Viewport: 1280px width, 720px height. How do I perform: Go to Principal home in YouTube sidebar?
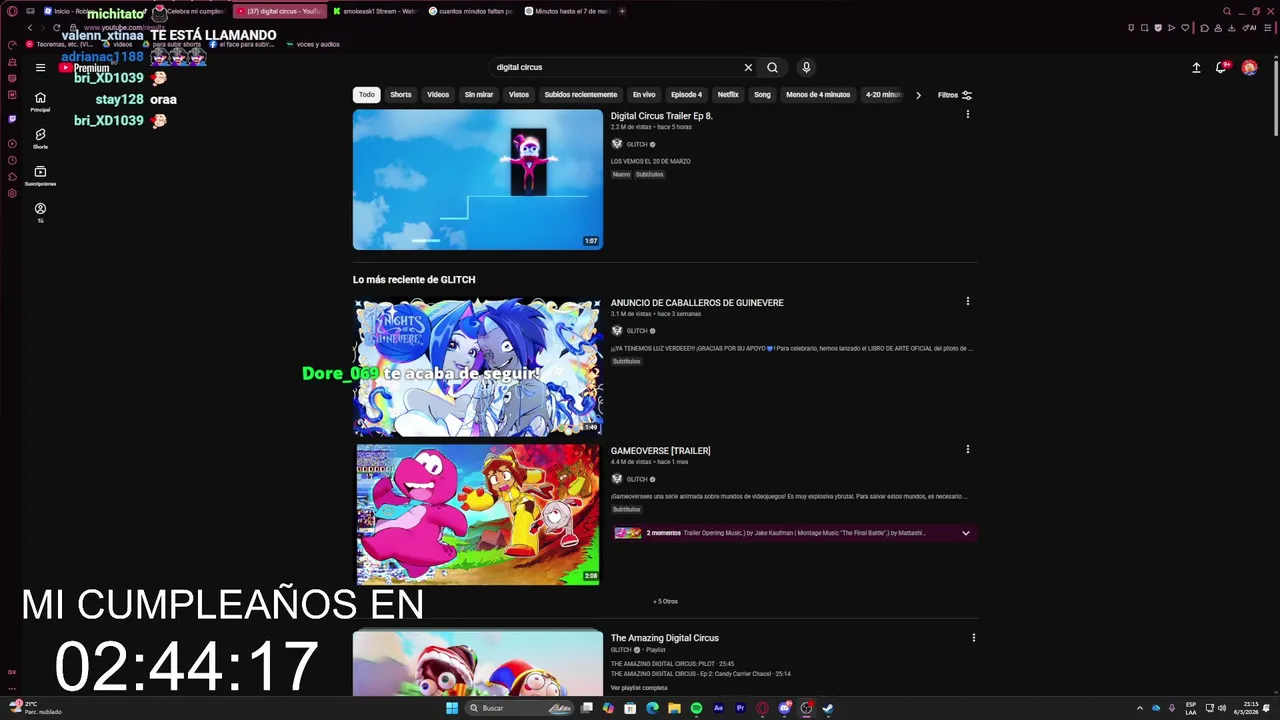[x=40, y=102]
